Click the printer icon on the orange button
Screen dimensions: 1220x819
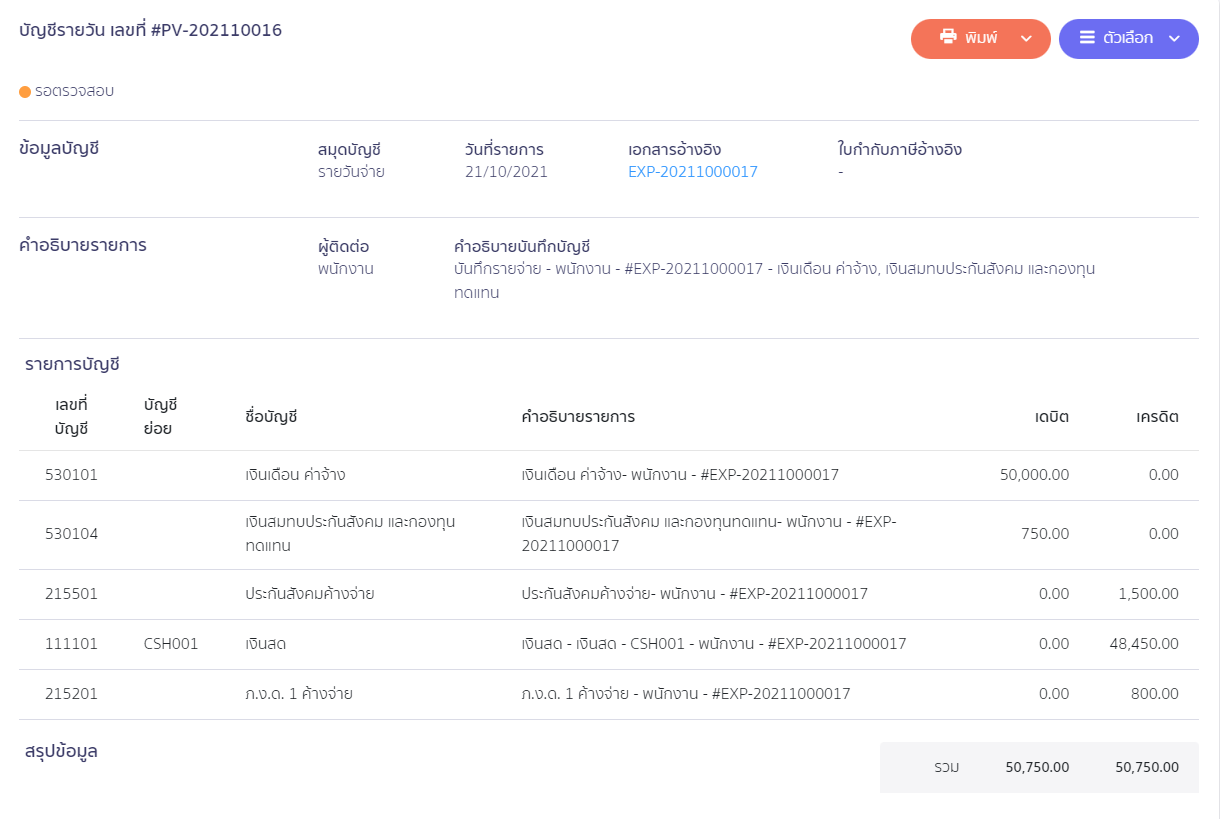[948, 38]
